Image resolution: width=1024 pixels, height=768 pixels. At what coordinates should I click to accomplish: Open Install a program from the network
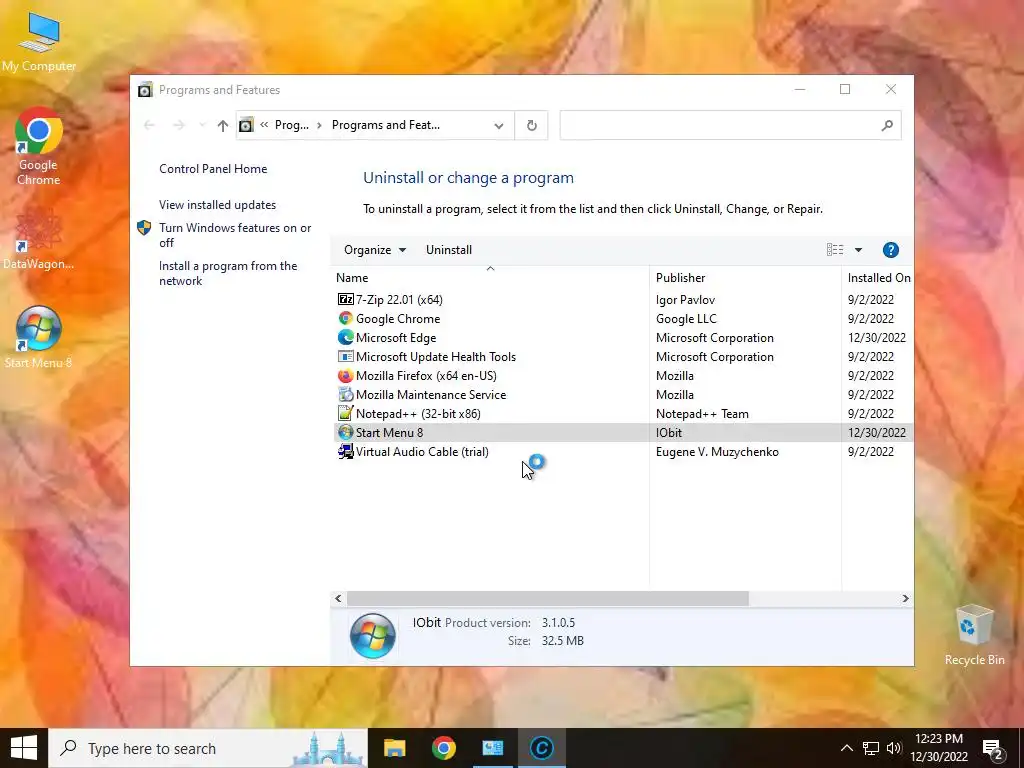pyautogui.click(x=228, y=273)
